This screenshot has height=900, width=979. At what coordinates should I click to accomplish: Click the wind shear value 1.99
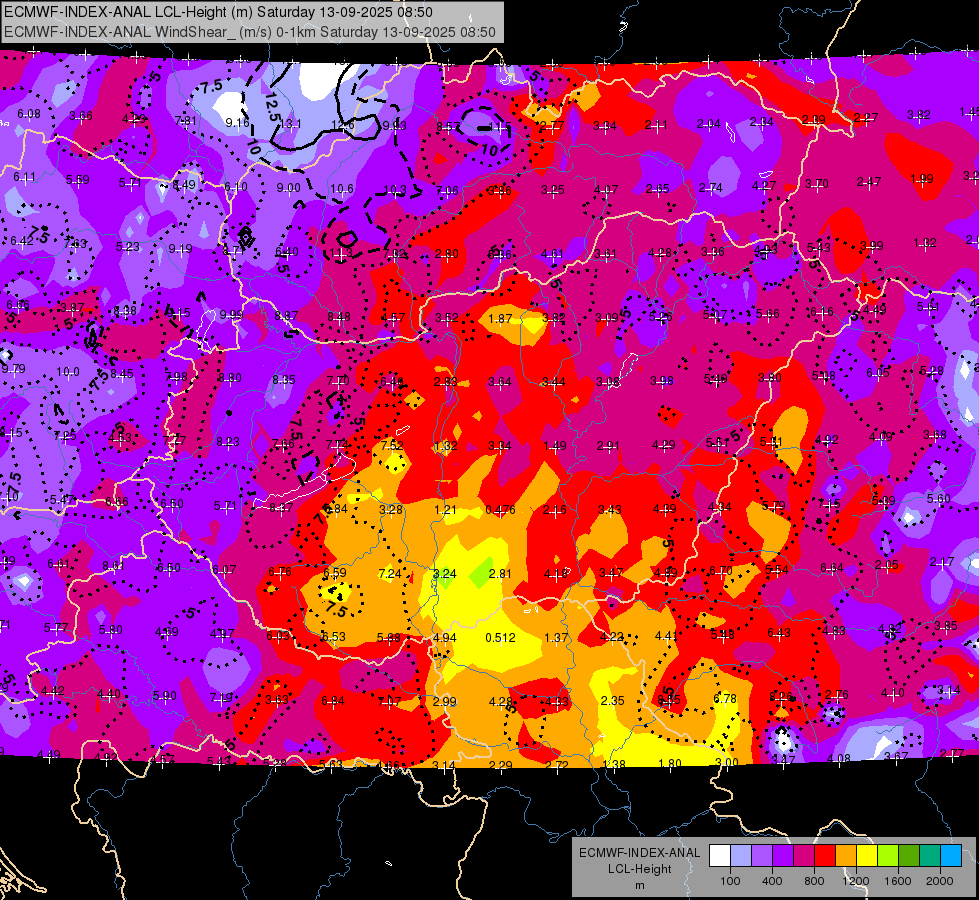(922, 179)
